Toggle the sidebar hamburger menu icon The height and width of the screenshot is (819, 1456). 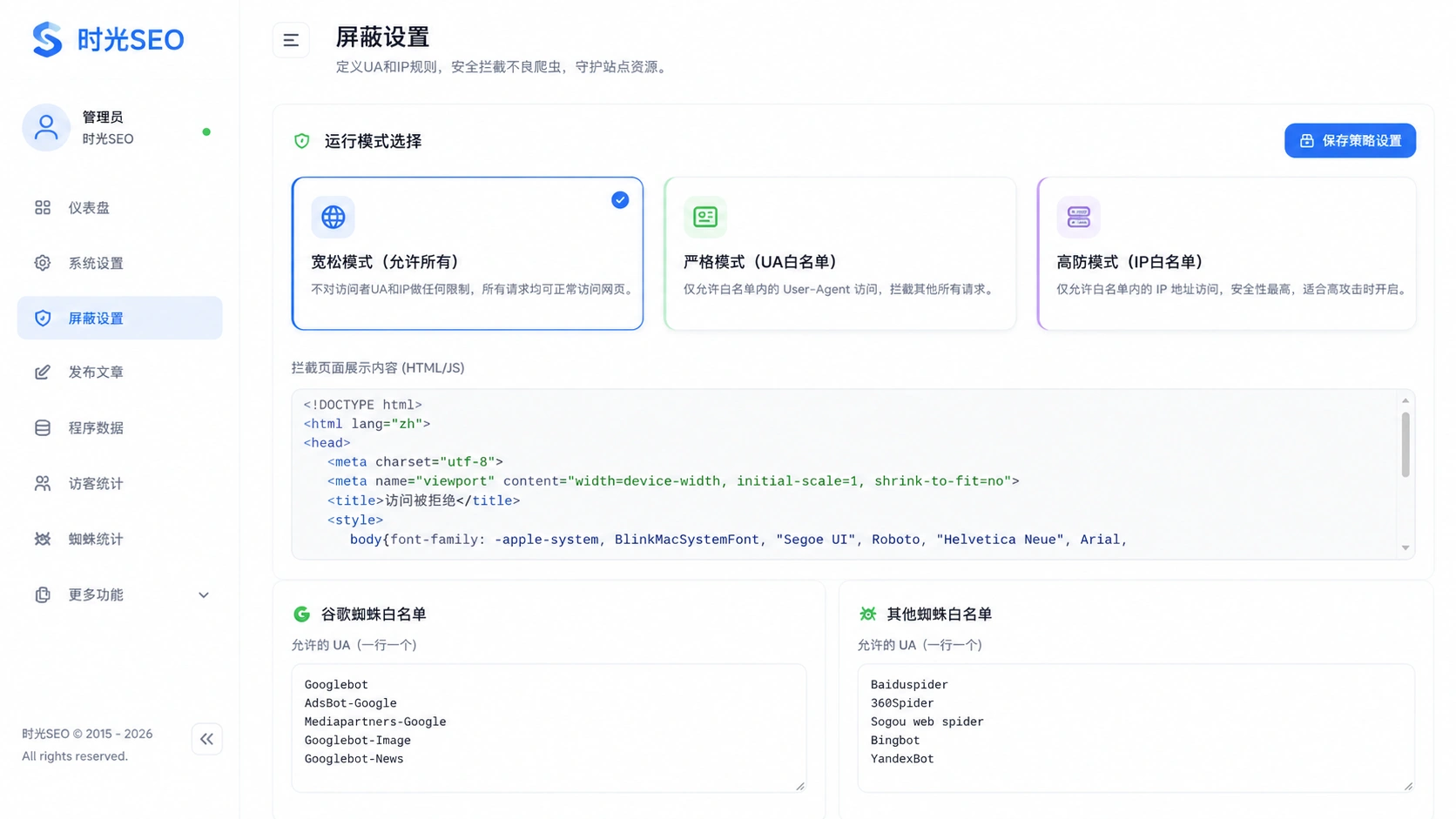[x=291, y=40]
